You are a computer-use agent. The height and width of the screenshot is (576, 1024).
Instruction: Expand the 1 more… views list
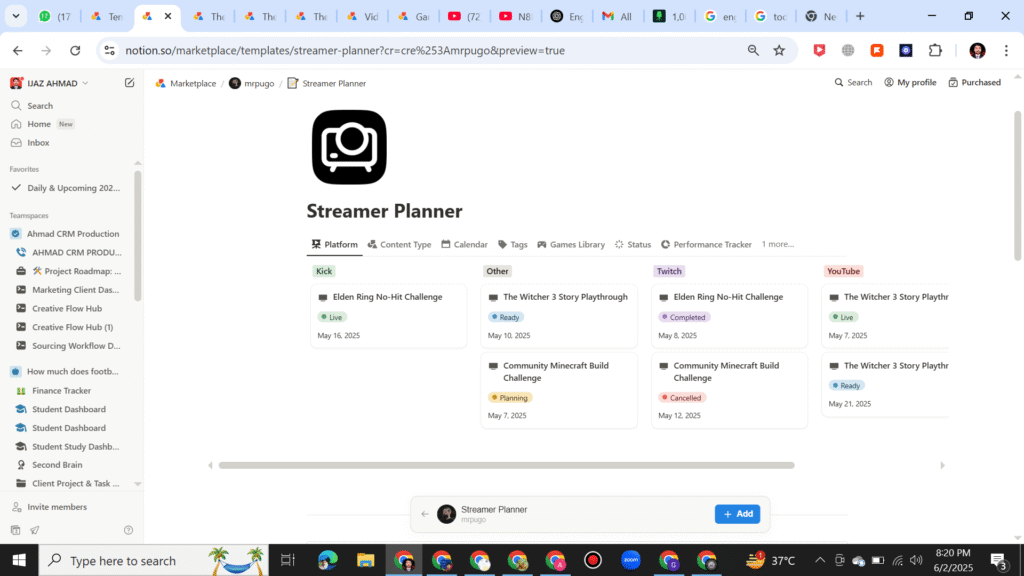click(x=777, y=244)
